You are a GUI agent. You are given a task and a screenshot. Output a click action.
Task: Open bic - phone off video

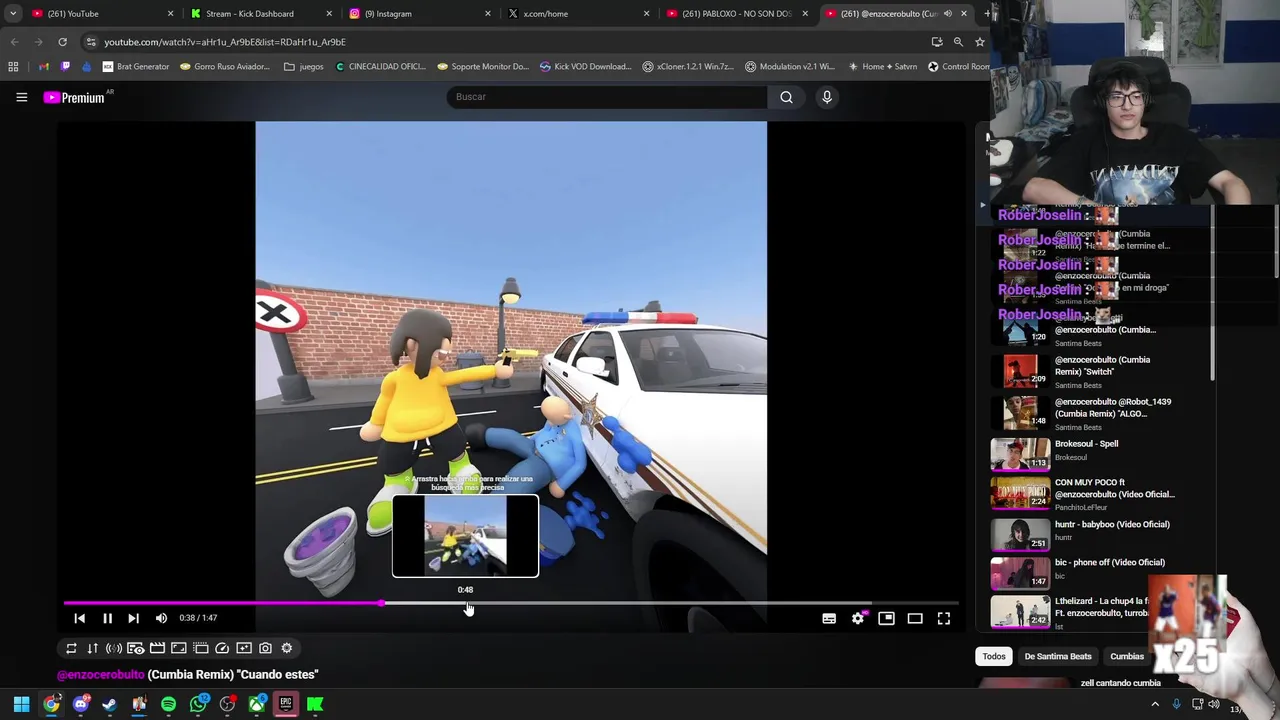[x=1083, y=573]
